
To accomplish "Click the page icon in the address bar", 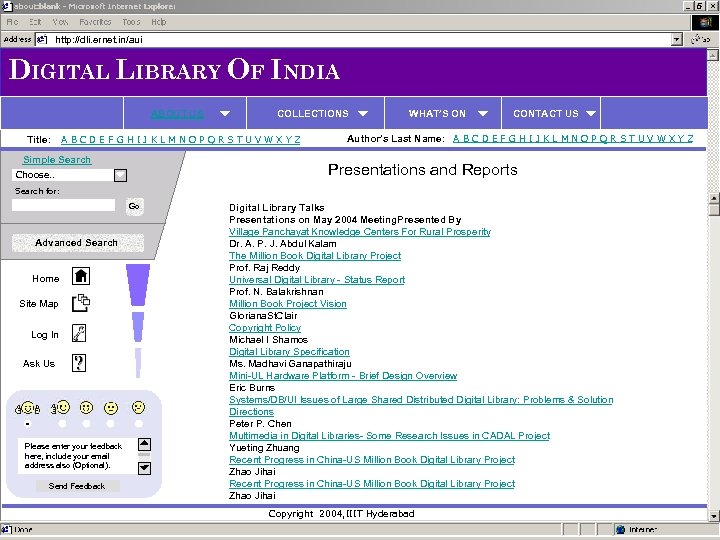I will (x=42, y=39).
